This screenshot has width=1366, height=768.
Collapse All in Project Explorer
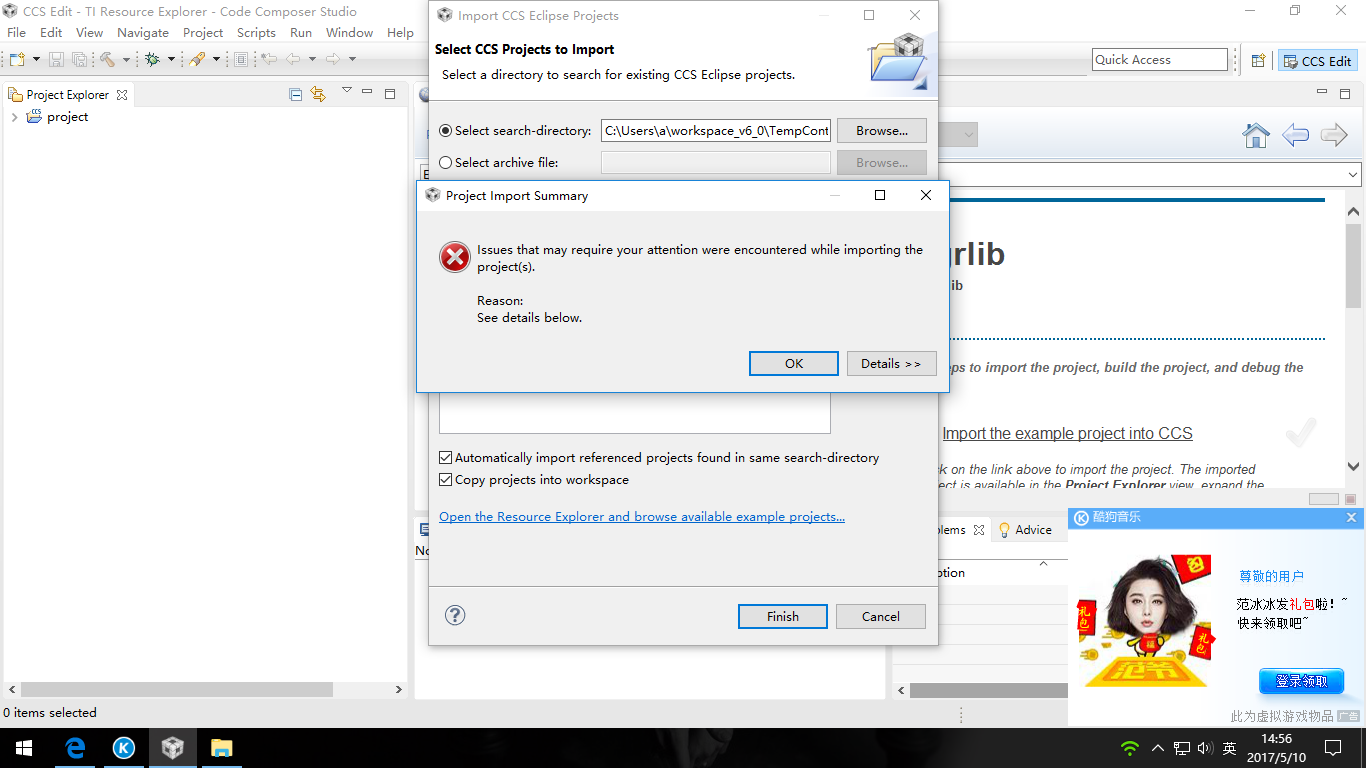click(x=295, y=95)
